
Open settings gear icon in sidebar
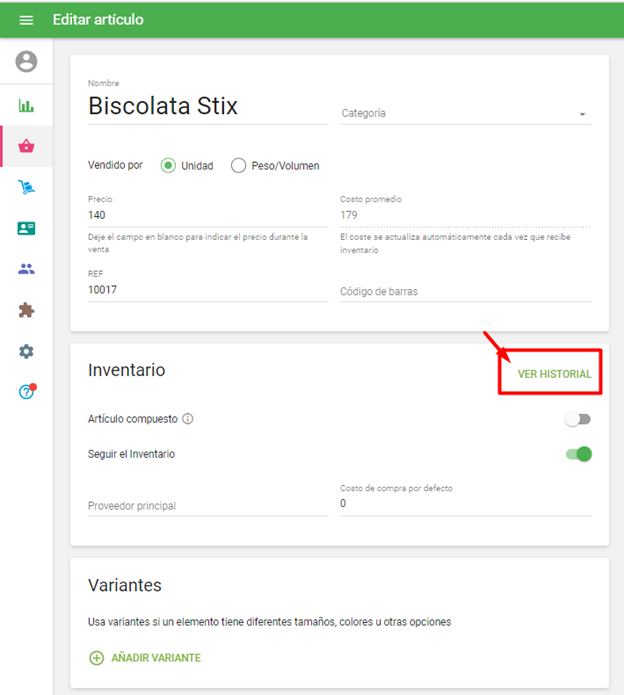(26, 351)
